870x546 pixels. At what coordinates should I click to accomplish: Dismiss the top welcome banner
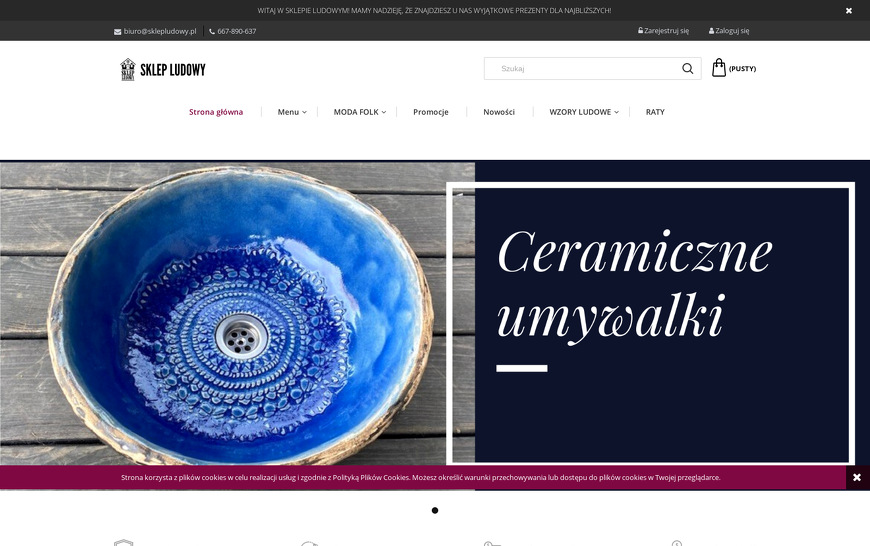tap(848, 11)
